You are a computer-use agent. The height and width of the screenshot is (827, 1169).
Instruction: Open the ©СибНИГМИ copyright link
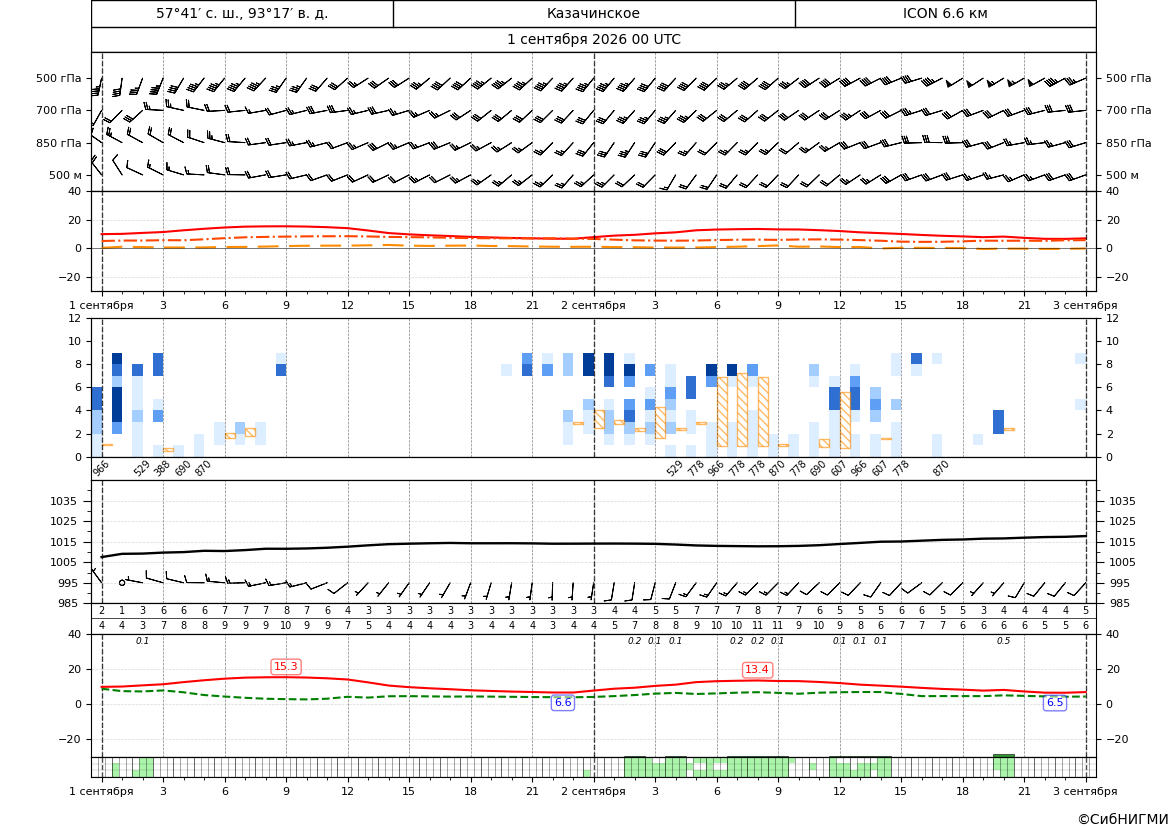[1123, 819]
